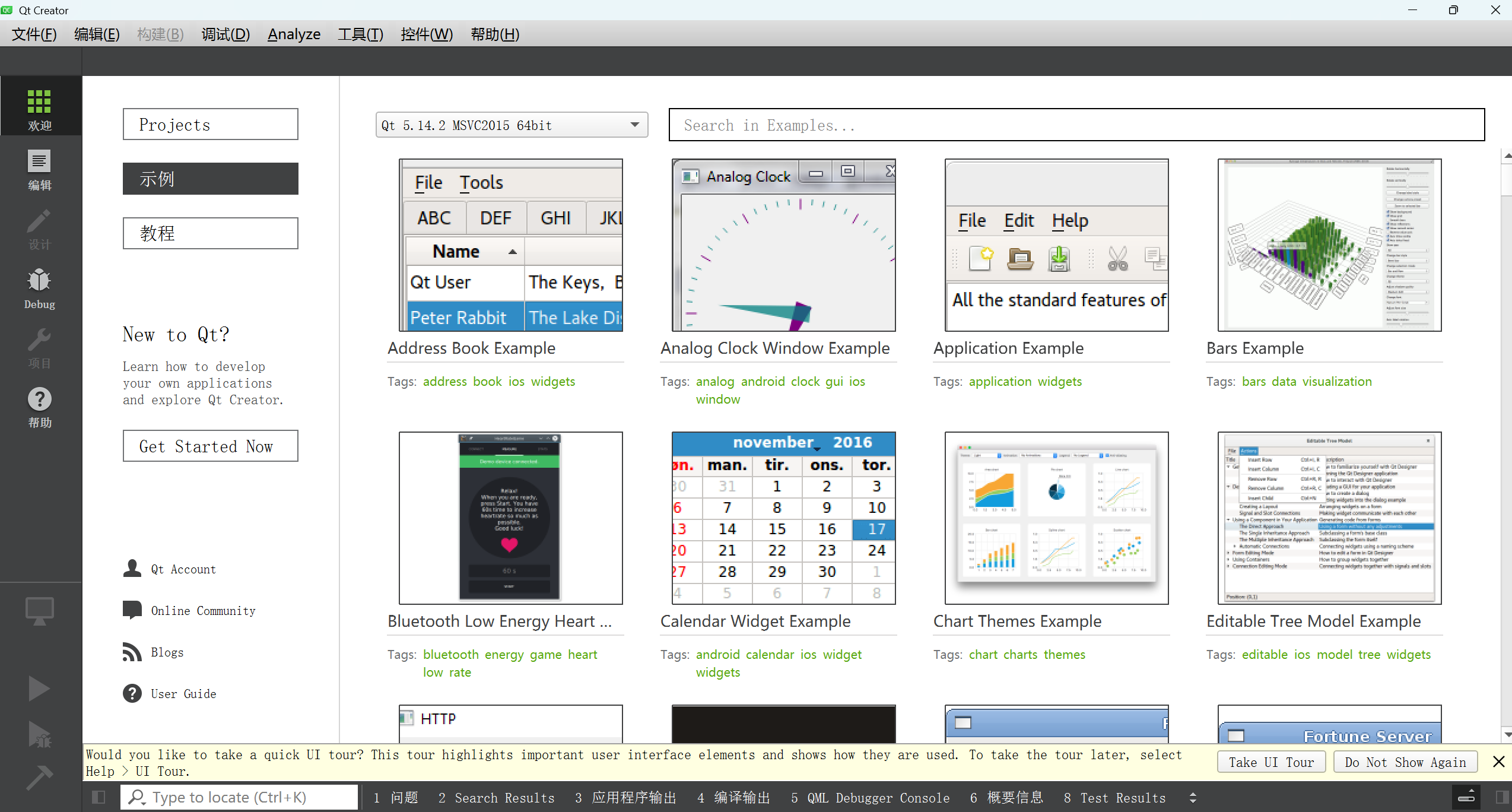Open output pane selector arrows
The height and width of the screenshot is (812, 1512).
(x=1193, y=797)
